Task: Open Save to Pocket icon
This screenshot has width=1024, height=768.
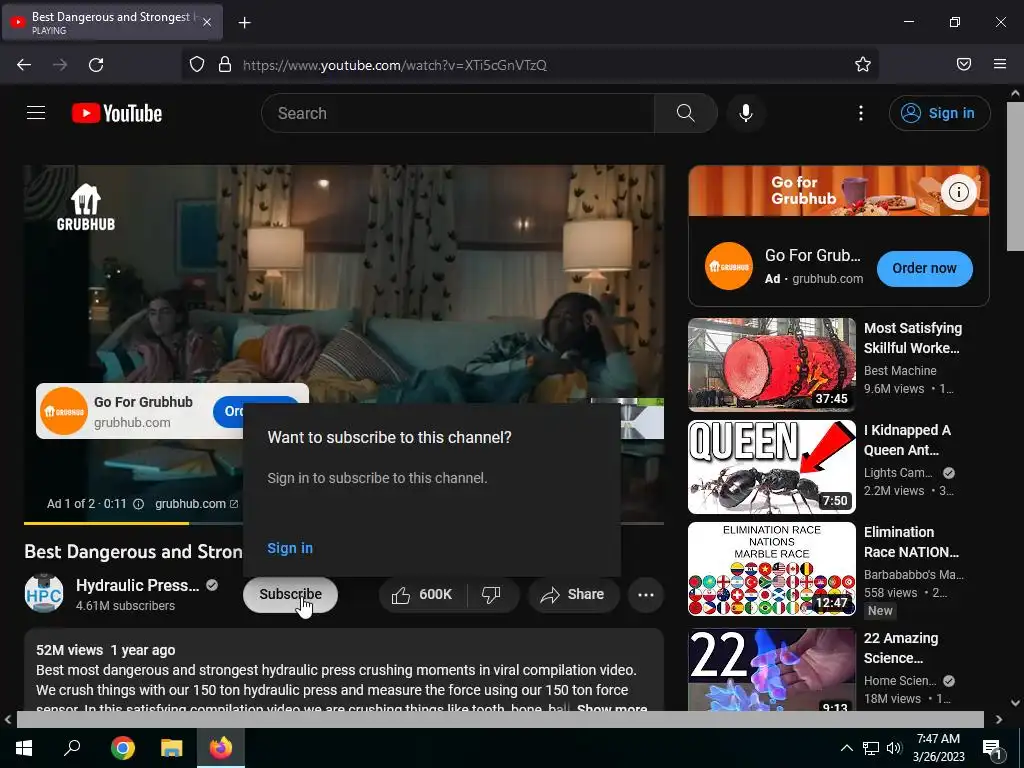Action: [964, 64]
